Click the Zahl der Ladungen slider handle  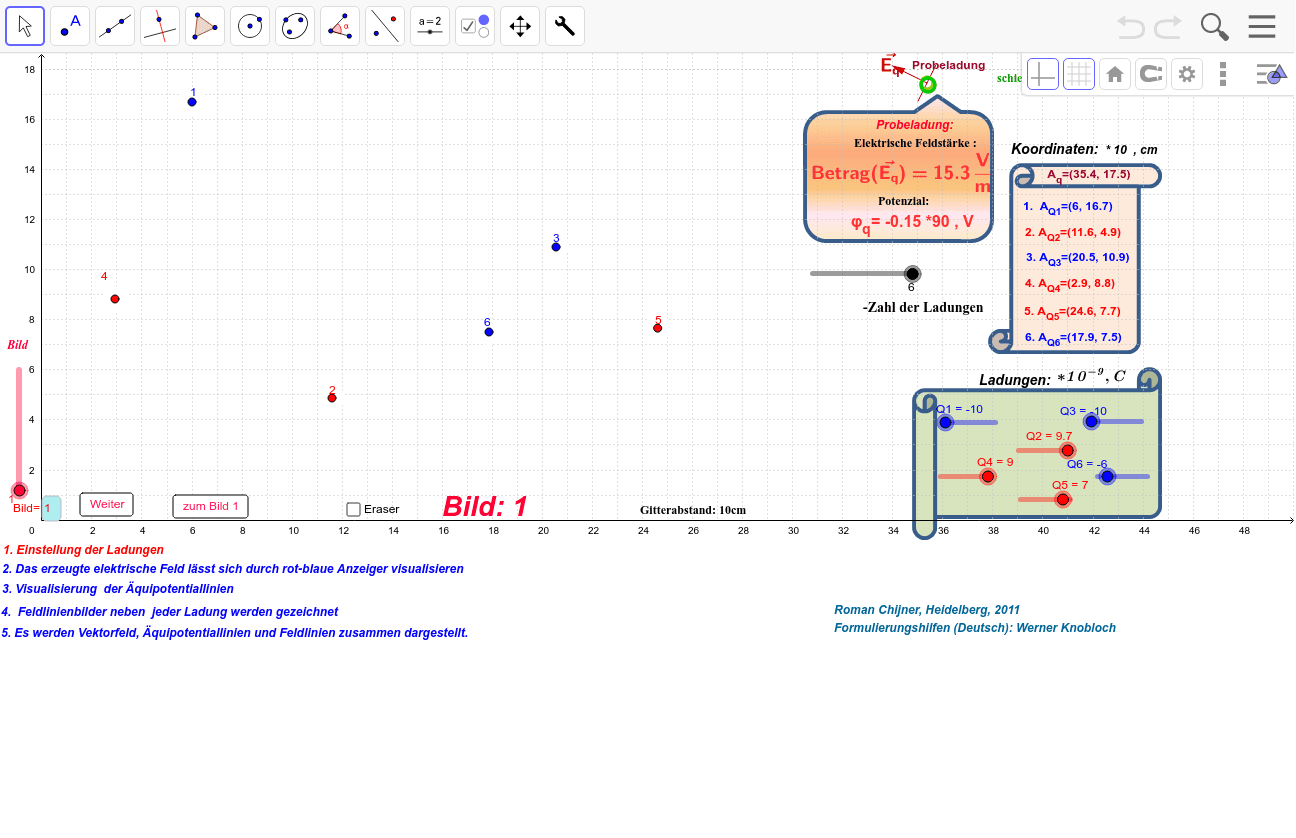[x=912, y=273]
